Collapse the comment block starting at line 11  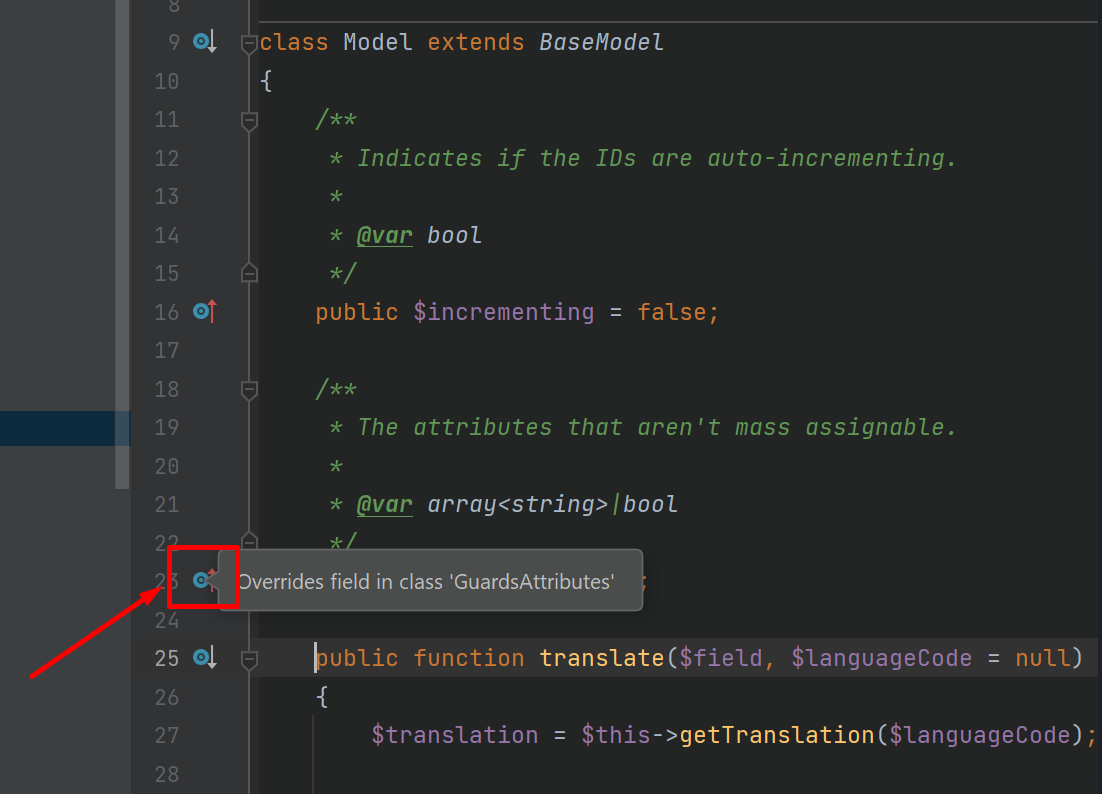[248, 119]
